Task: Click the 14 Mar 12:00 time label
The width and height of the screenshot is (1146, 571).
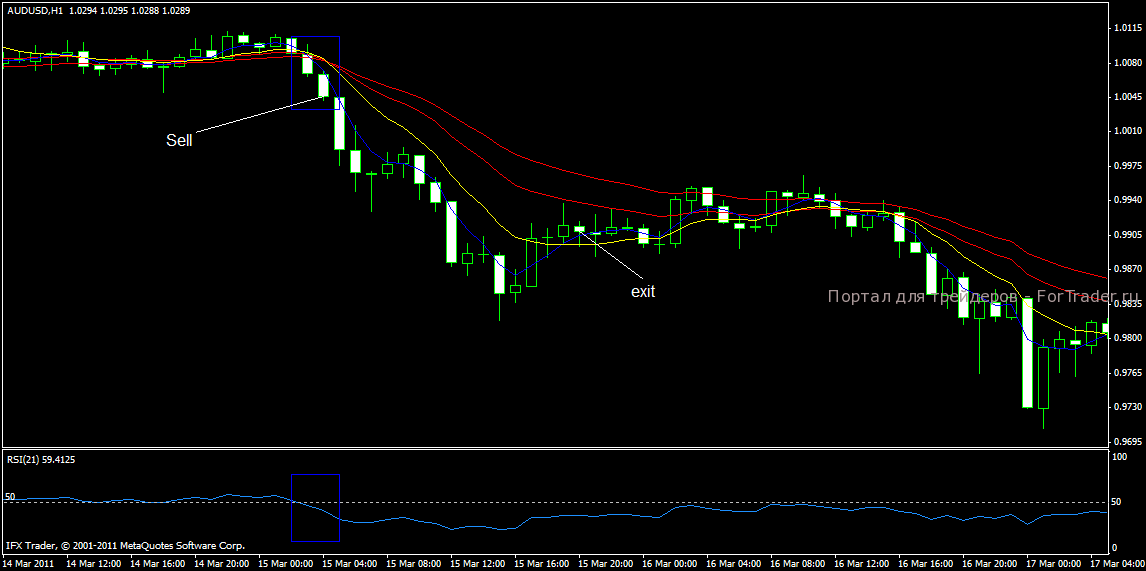Action: coord(94,564)
